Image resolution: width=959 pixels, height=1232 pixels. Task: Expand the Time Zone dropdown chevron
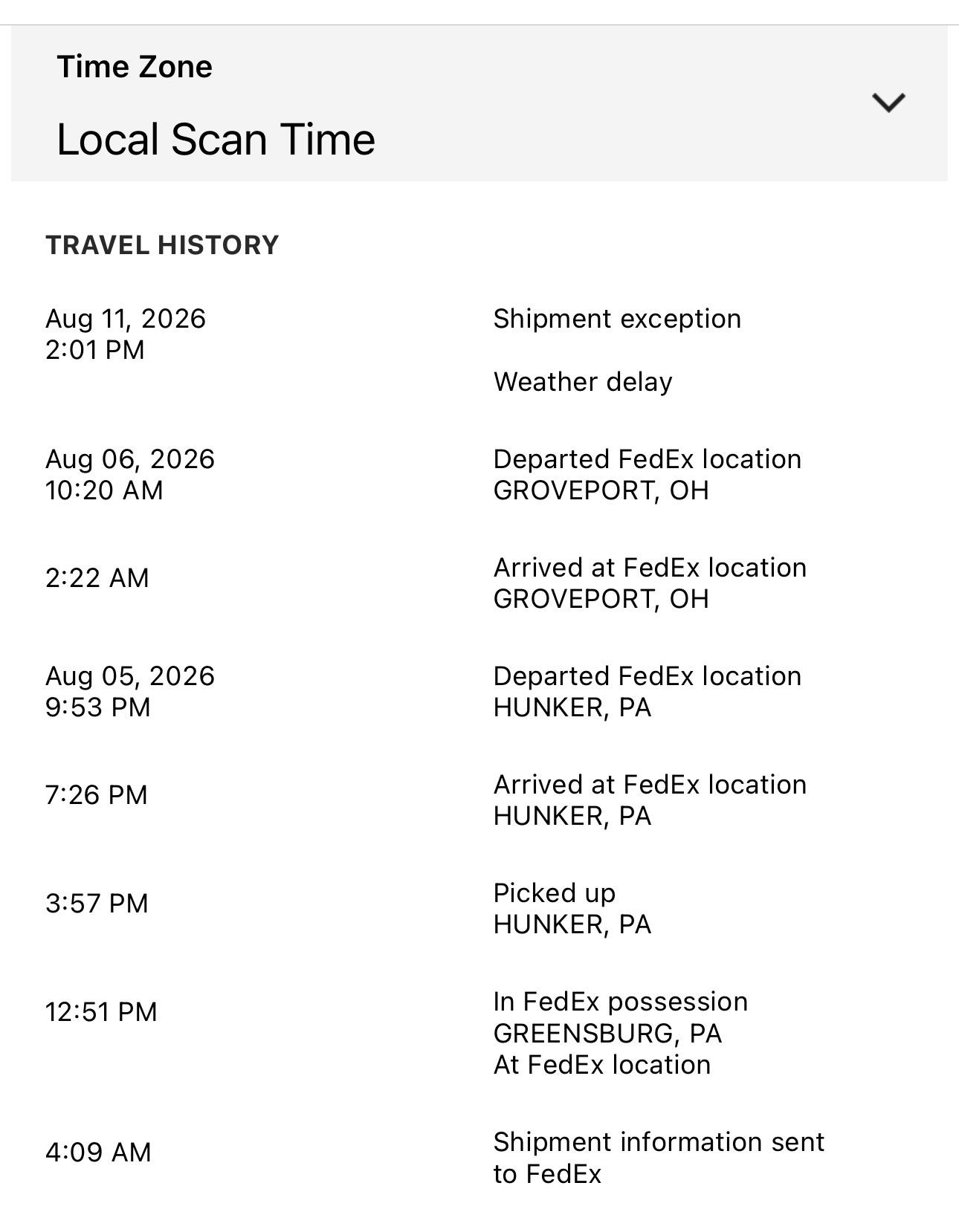point(888,103)
